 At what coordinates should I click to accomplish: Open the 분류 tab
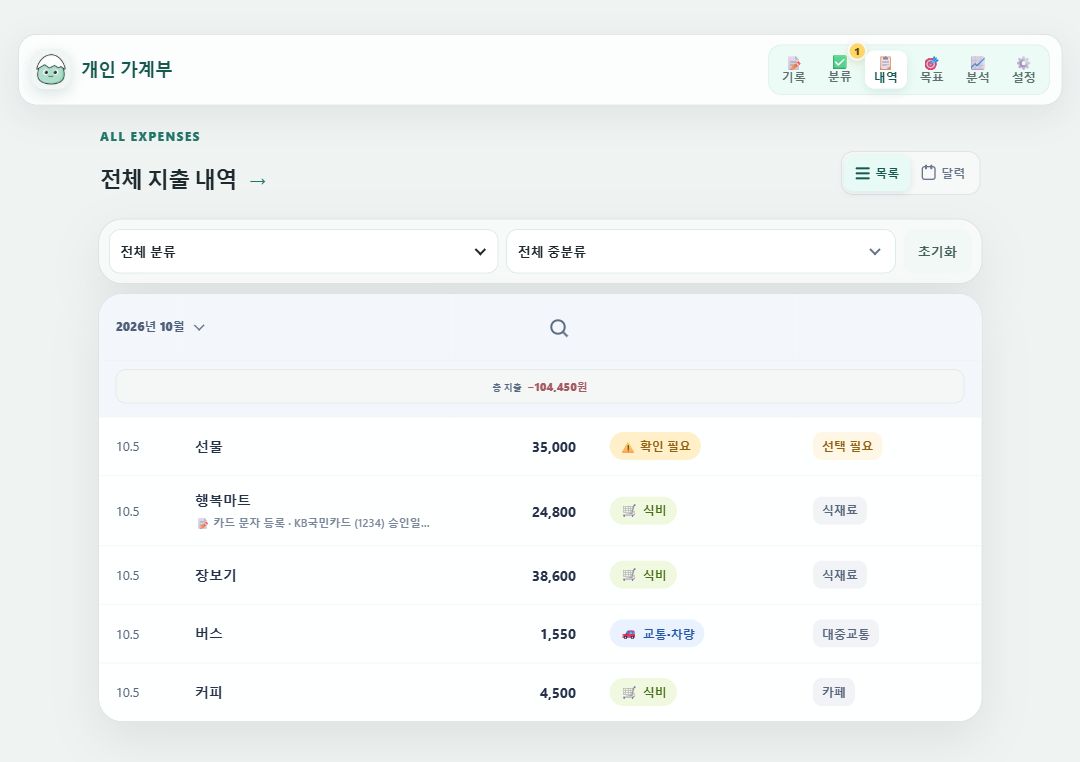(x=839, y=70)
